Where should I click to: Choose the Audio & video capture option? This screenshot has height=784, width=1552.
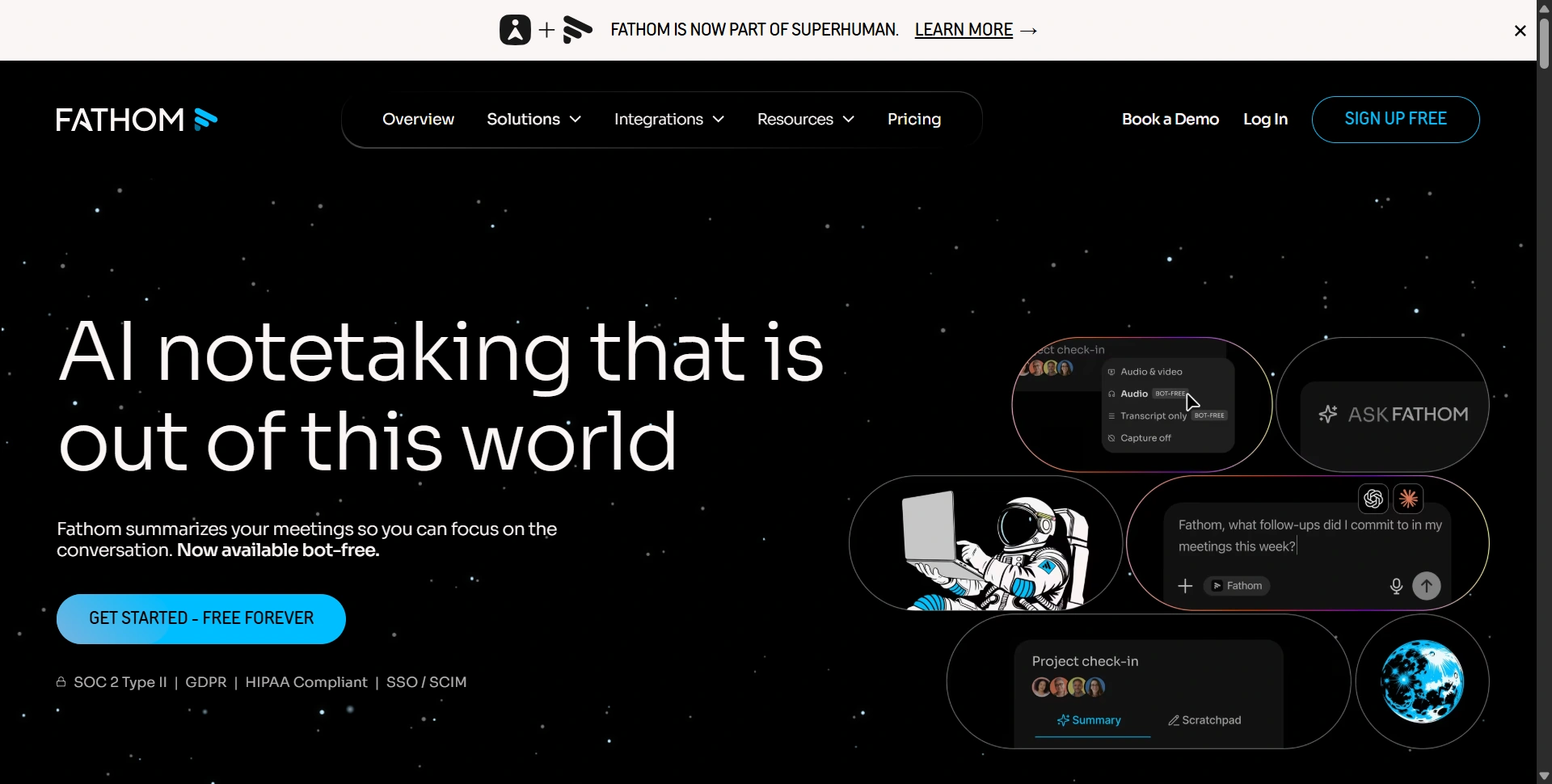[1145, 372]
